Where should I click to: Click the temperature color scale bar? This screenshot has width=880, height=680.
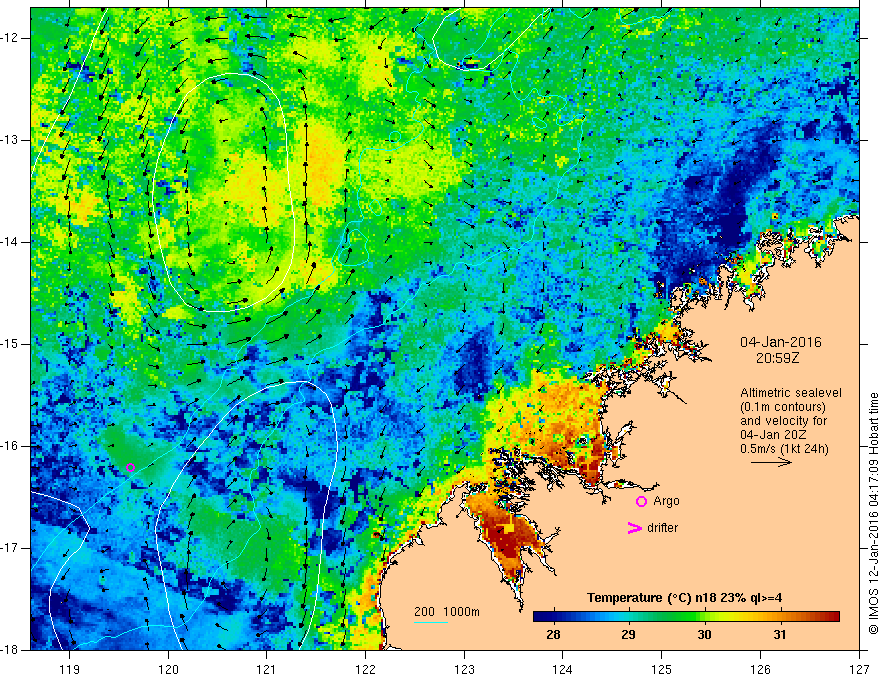pos(686,617)
